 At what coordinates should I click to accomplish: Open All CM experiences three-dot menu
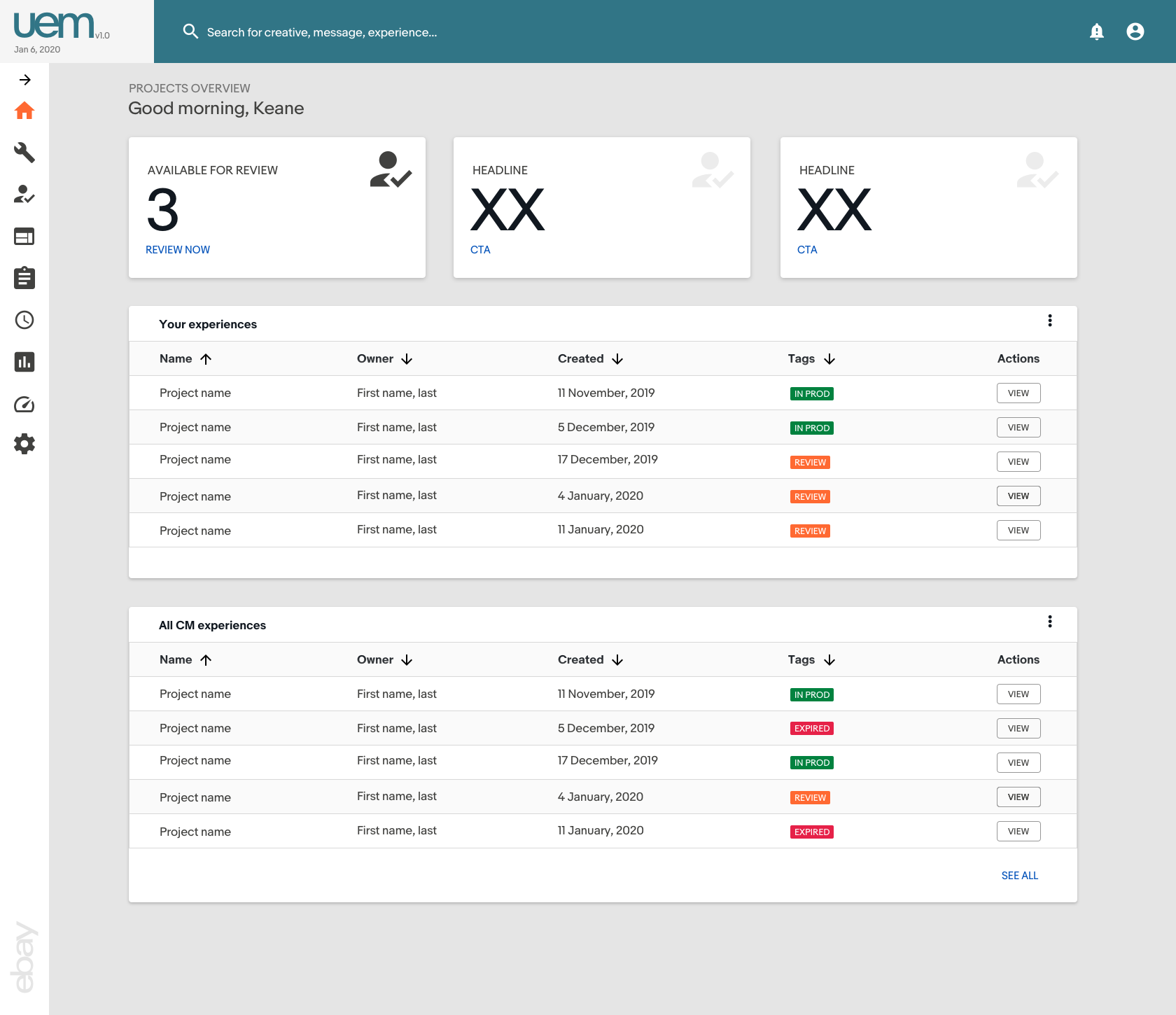(1050, 622)
